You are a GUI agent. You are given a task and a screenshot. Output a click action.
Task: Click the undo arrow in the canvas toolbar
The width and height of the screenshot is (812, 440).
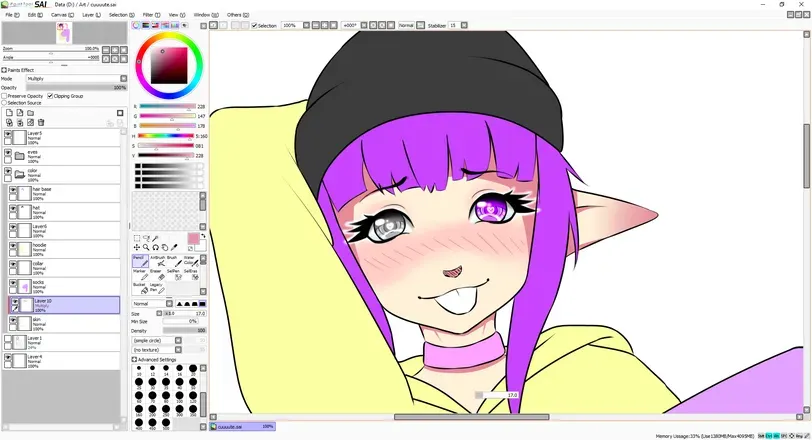coord(213,25)
